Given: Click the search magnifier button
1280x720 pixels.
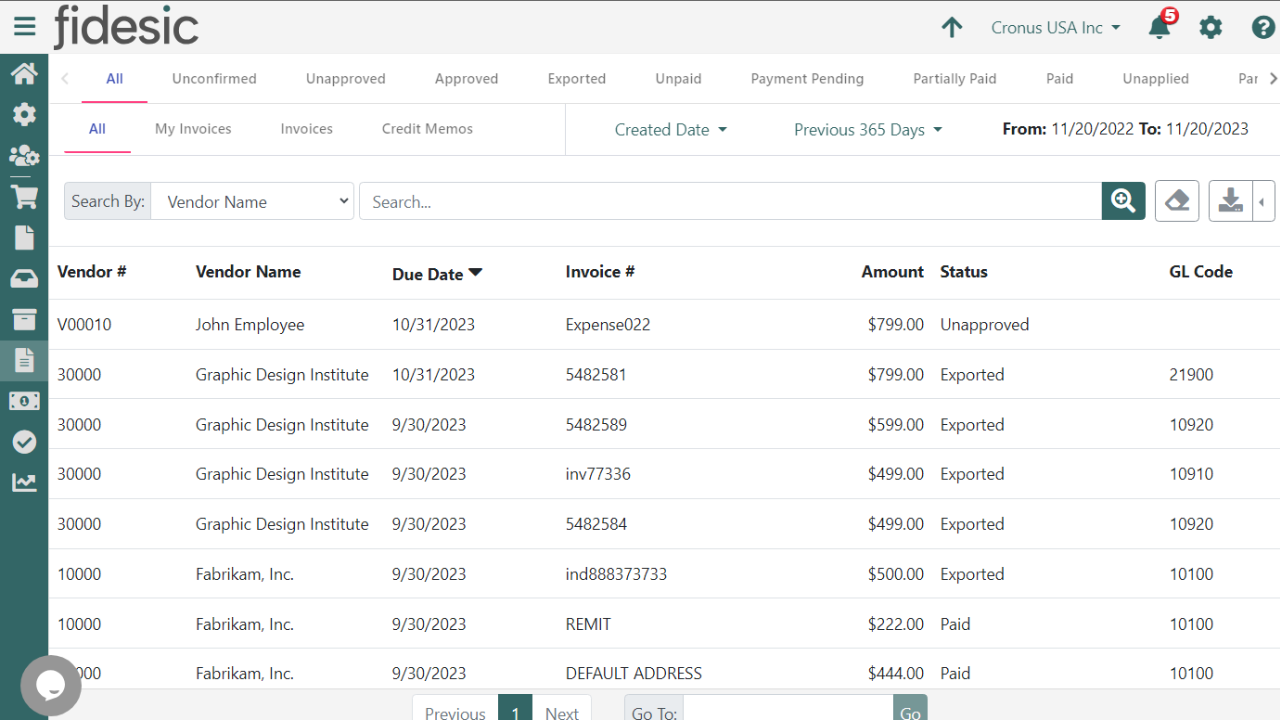Looking at the screenshot, I should click(1124, 201).
